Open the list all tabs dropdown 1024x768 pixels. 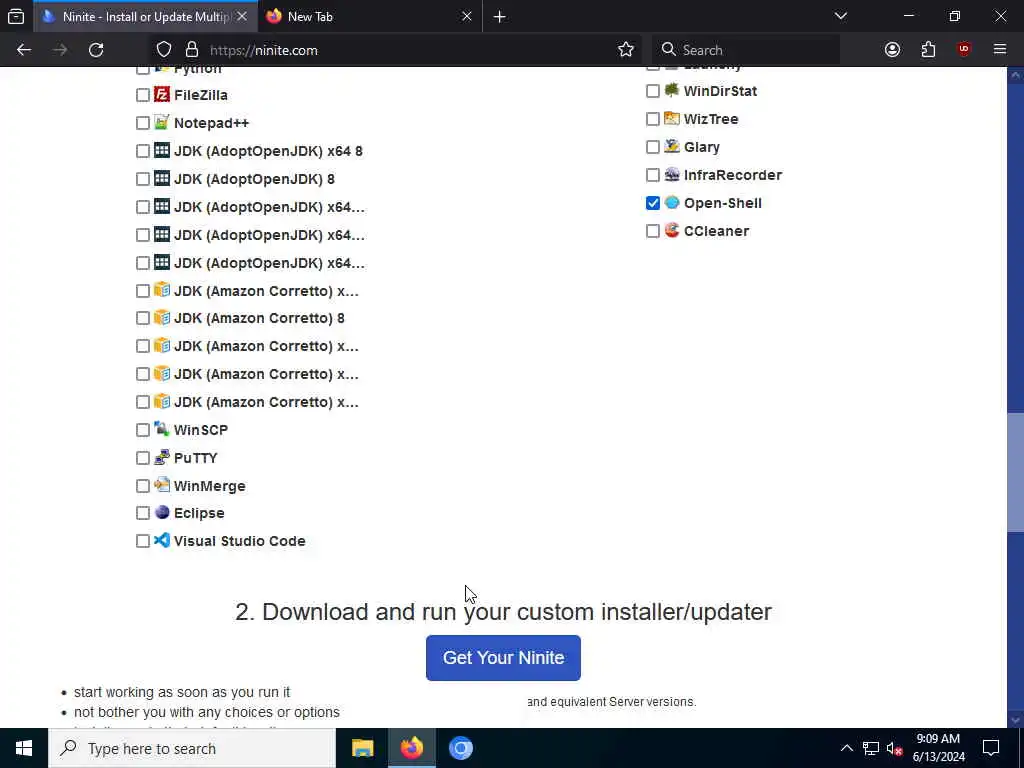840,16
